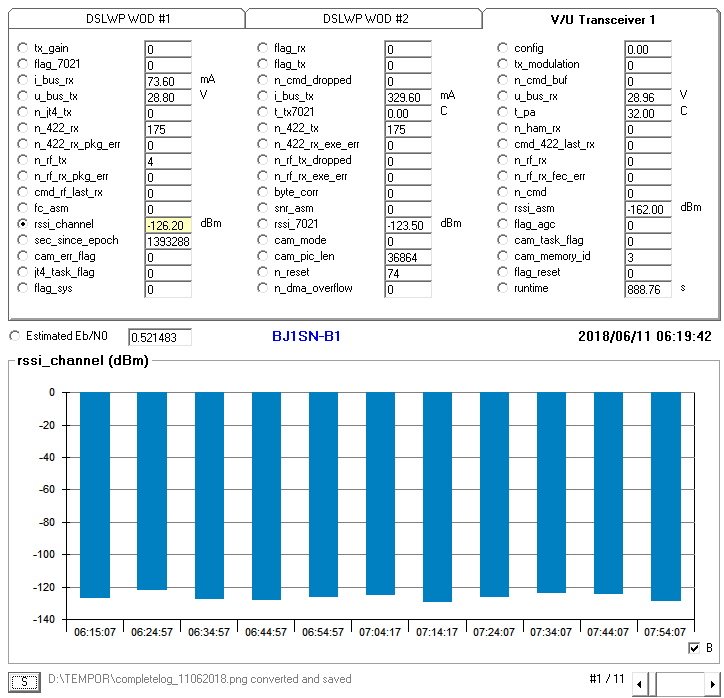Screen dimensions: 724x698
Task: Select the cam_pic_len radio button
Action: 262,256
